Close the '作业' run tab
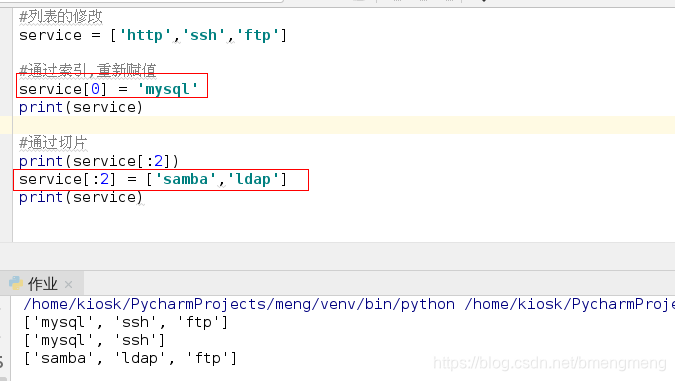Viewport: 675px width, 381px height. pos(68,285)
